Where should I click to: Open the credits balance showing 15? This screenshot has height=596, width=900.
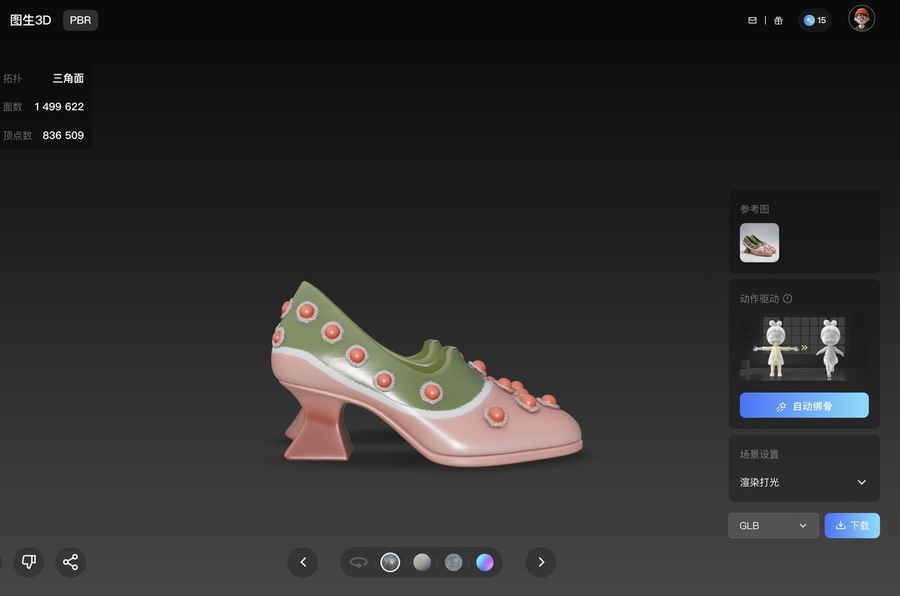[815, 20]
